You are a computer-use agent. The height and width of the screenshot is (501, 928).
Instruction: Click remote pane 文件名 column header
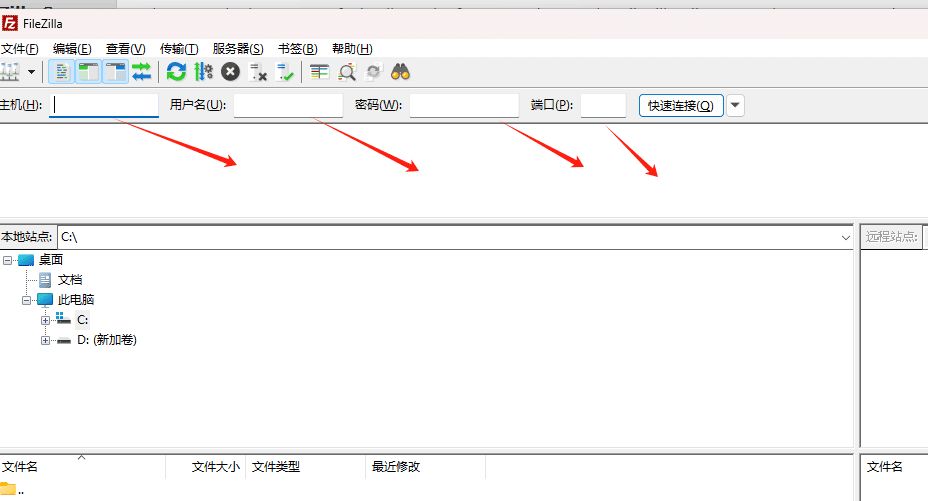pos(884,467)
